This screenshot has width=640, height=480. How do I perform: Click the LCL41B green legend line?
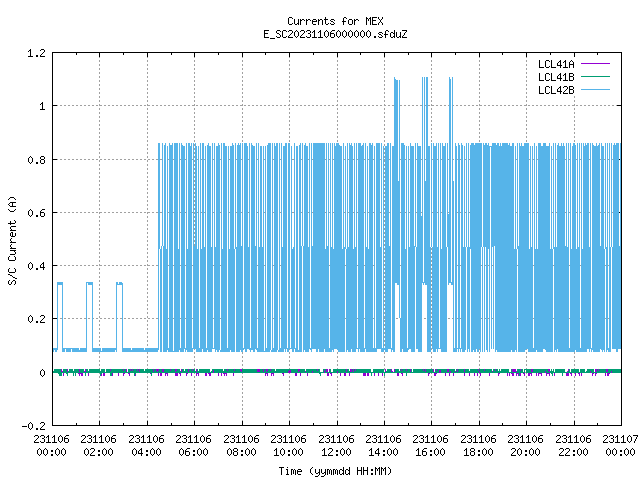click(x=595, y=77)
